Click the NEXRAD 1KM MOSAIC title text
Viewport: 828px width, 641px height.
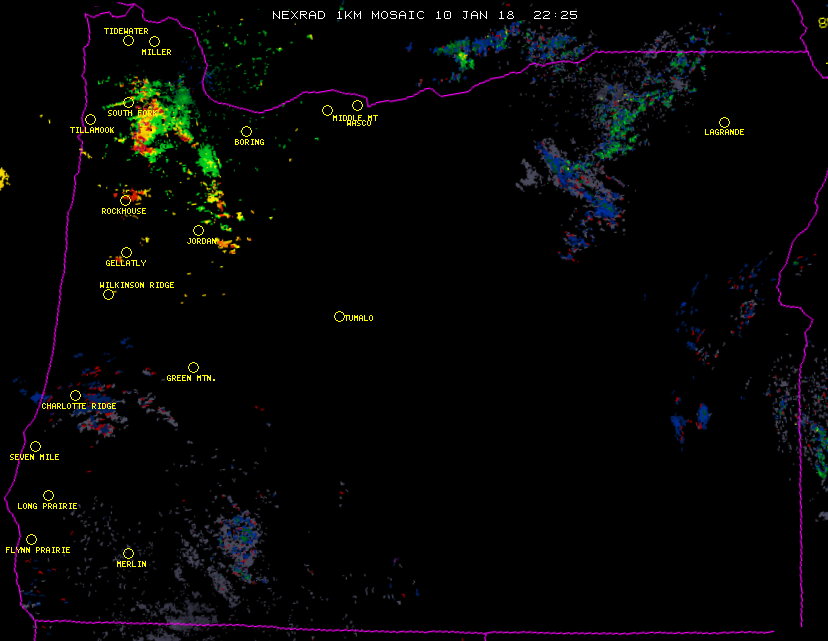click(x=425, y=15)
